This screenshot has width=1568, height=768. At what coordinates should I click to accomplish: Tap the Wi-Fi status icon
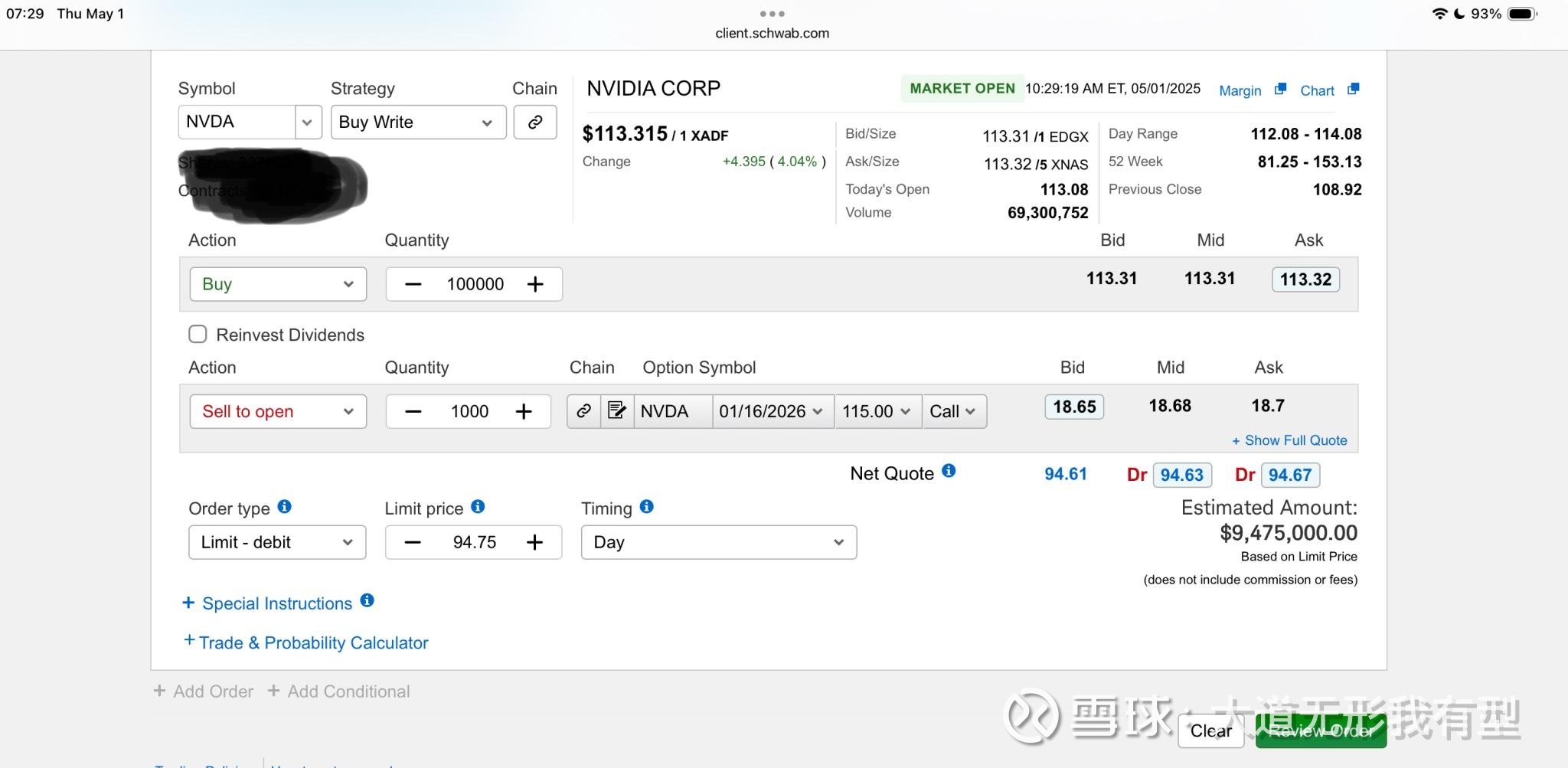[1439, 14]
